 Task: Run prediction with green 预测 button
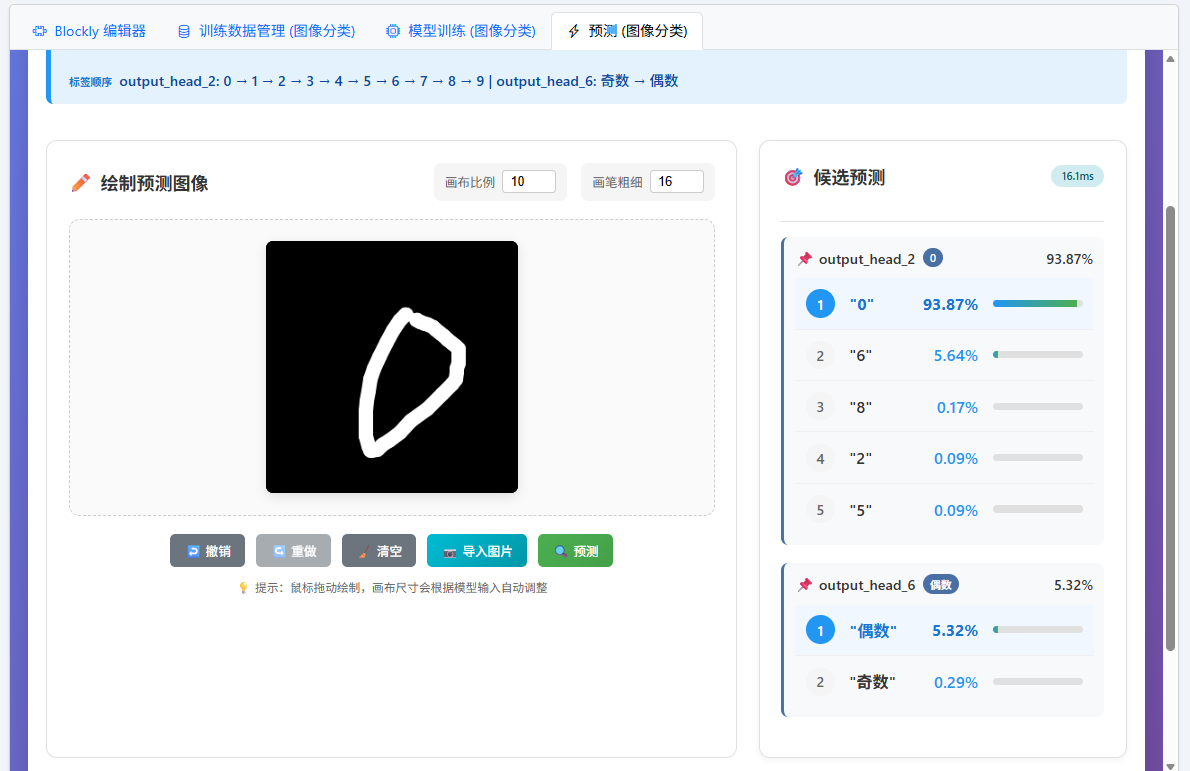click(x=575, y=551)
